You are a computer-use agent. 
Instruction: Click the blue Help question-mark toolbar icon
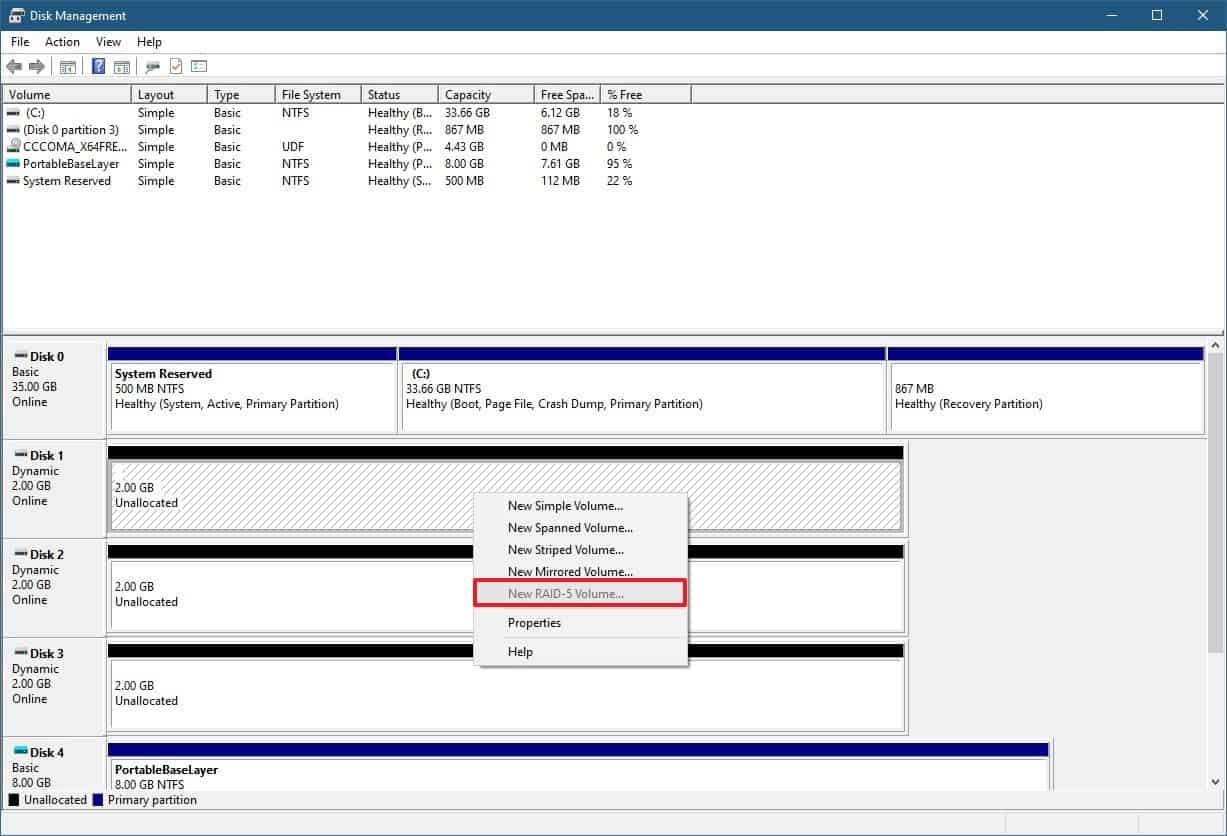(98, 67)
